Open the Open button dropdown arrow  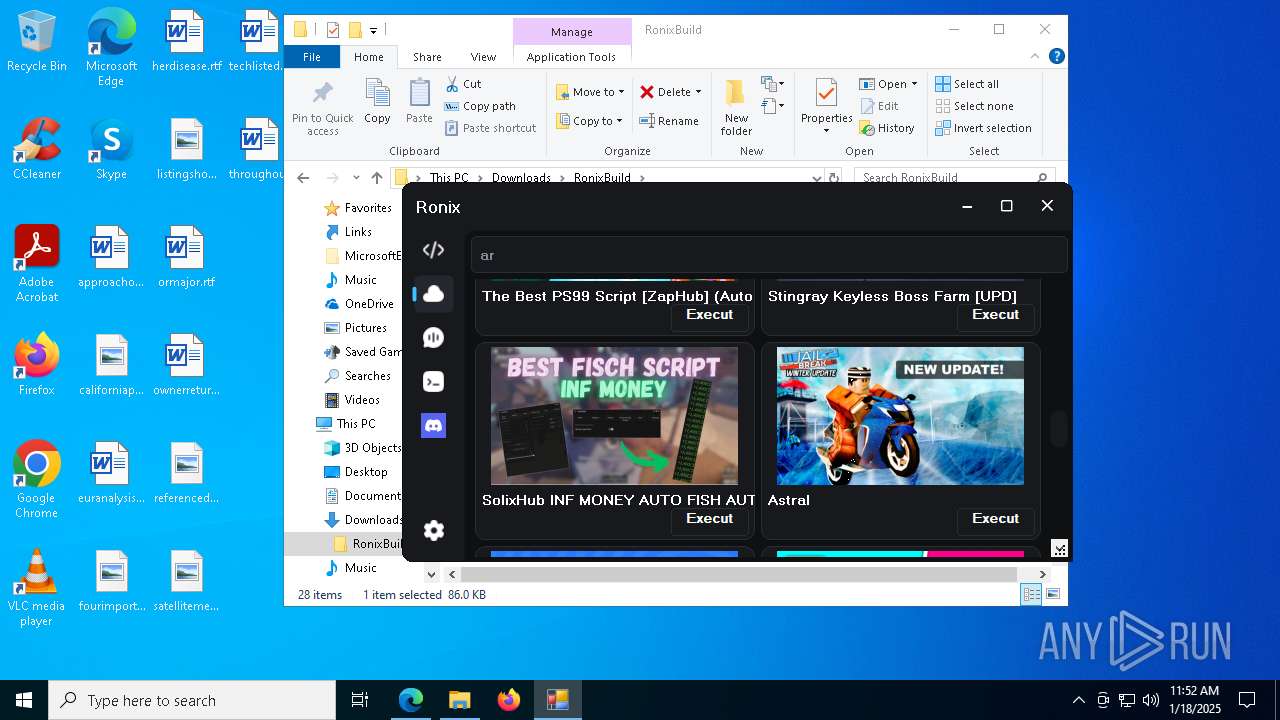[x=914, y=84]
